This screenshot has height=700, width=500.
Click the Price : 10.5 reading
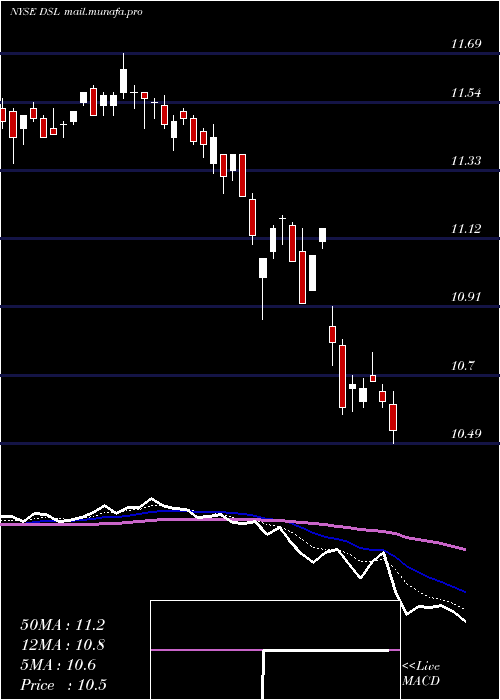click(x=63, y=685)
